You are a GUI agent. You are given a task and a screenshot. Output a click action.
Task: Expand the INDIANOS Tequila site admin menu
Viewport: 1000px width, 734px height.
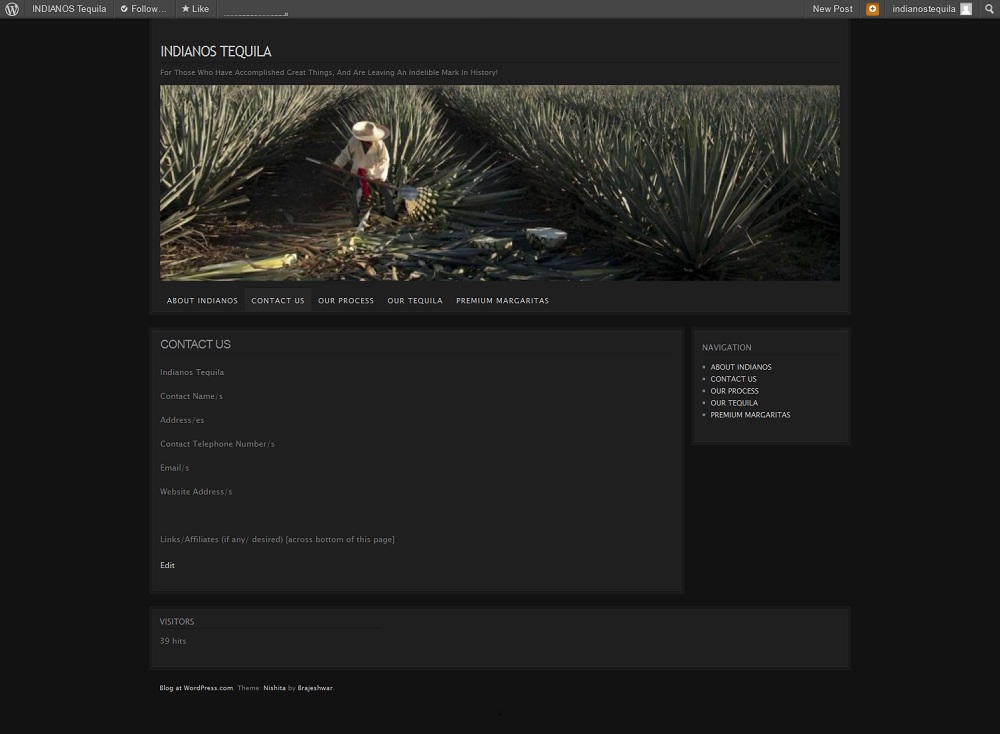[69, 9]
